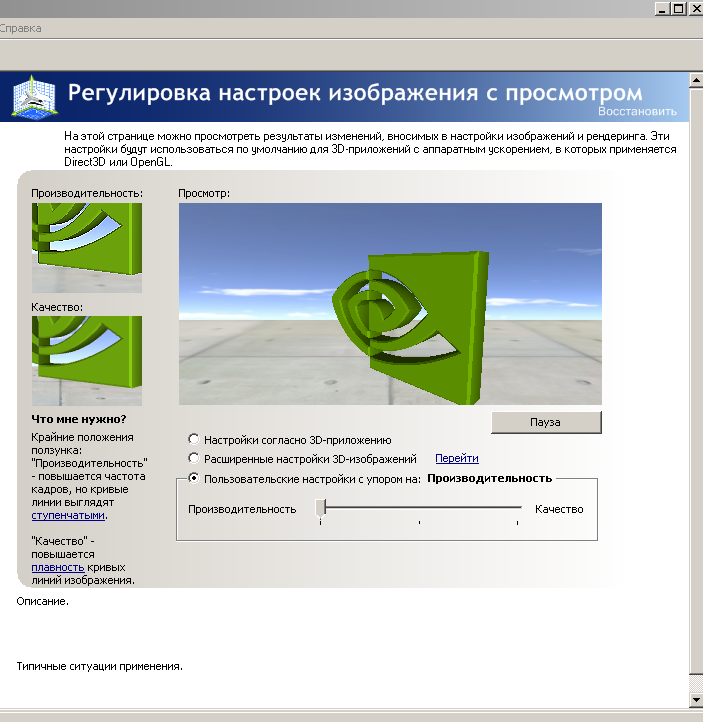Click the Производительность sample thumbnail
Image resolution: width=703 pixels, height=722 pixels.
click(x=86, y=247)
